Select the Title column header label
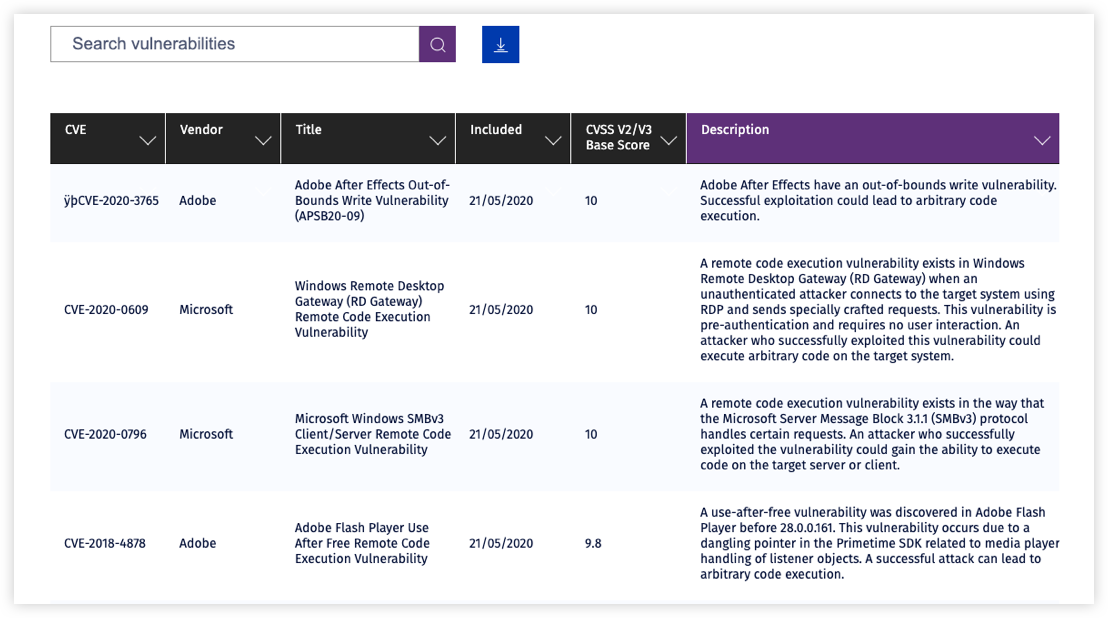Screen dimensions: 1108x618 tap(308, 130)
